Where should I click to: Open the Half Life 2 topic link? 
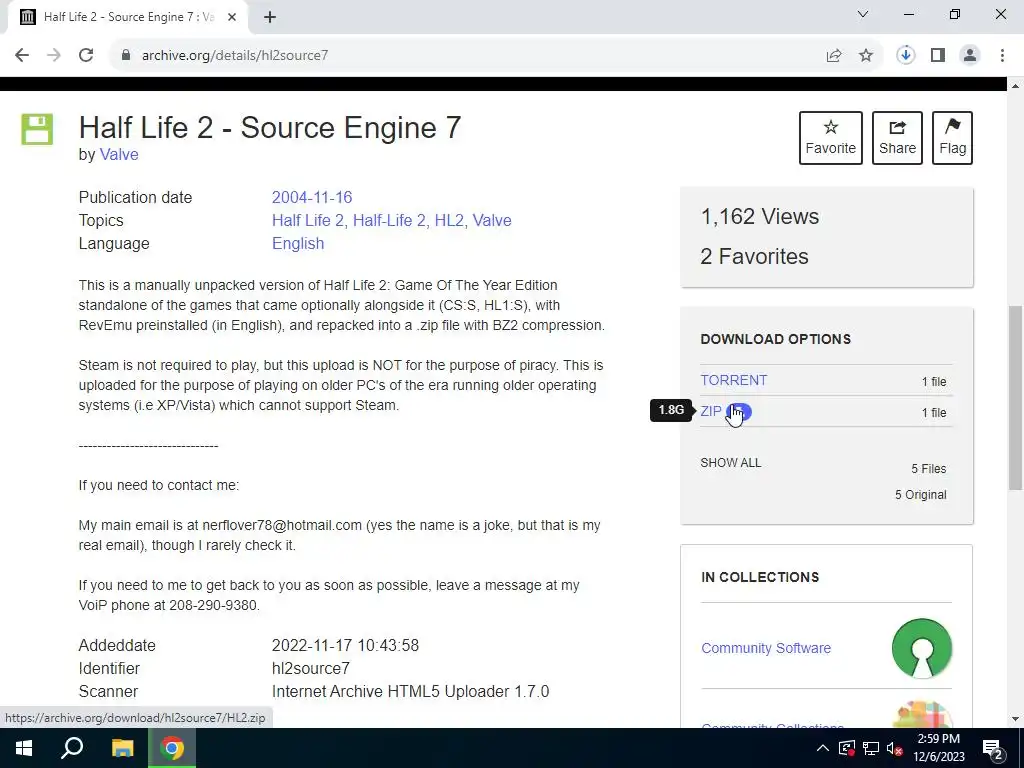(x=310, y=221)
